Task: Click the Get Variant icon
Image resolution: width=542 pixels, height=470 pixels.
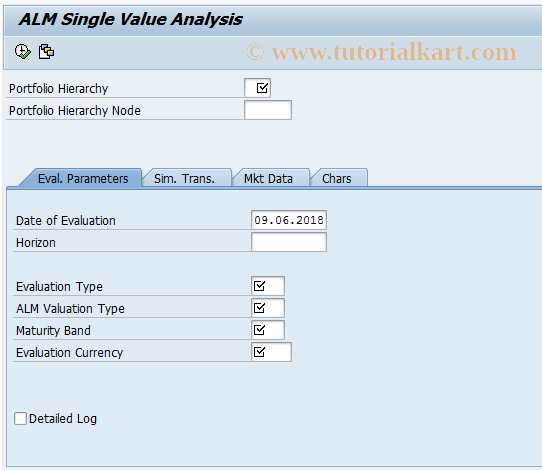Action: (46, 52)
